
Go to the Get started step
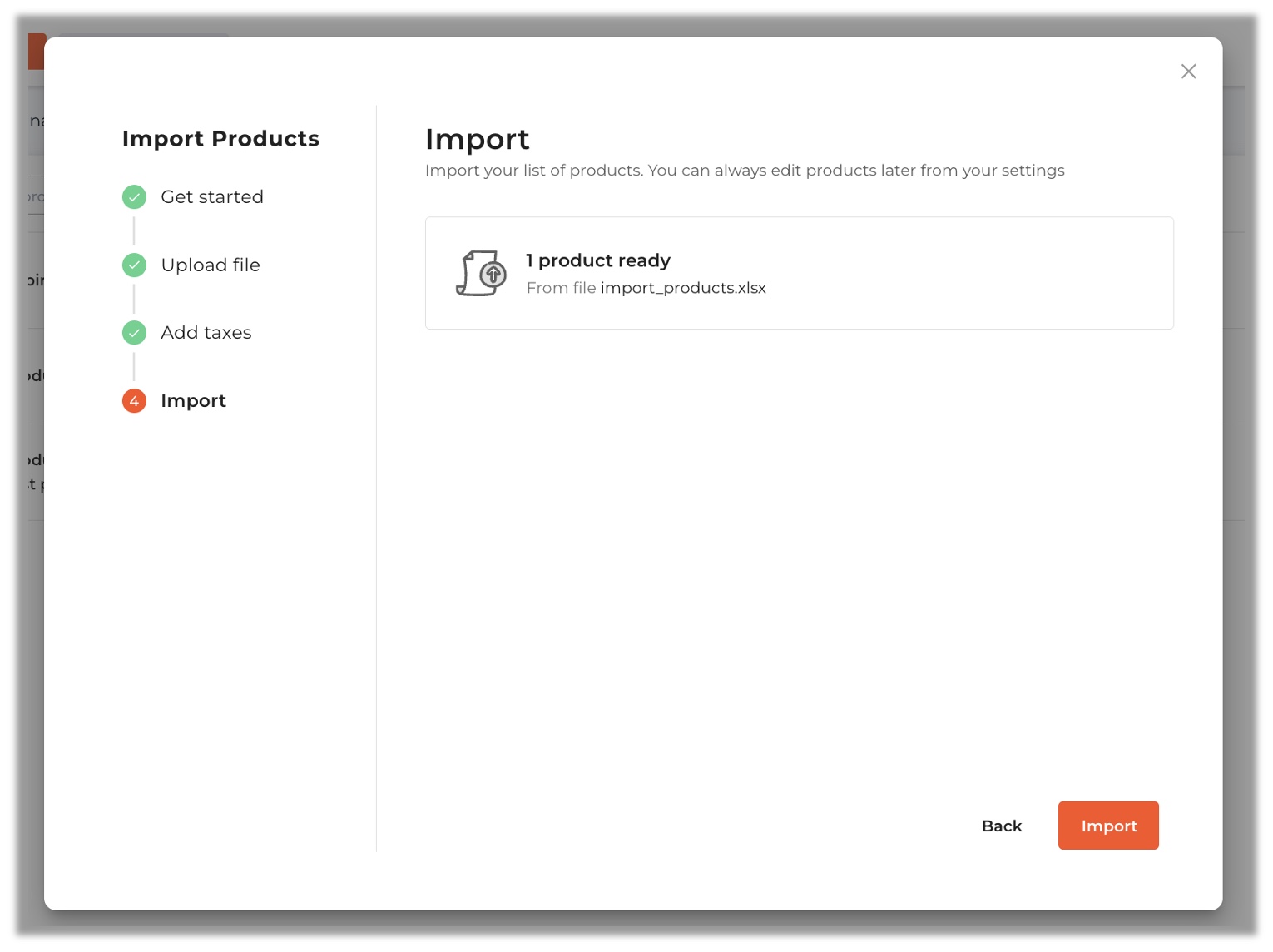tap(212, 197)
